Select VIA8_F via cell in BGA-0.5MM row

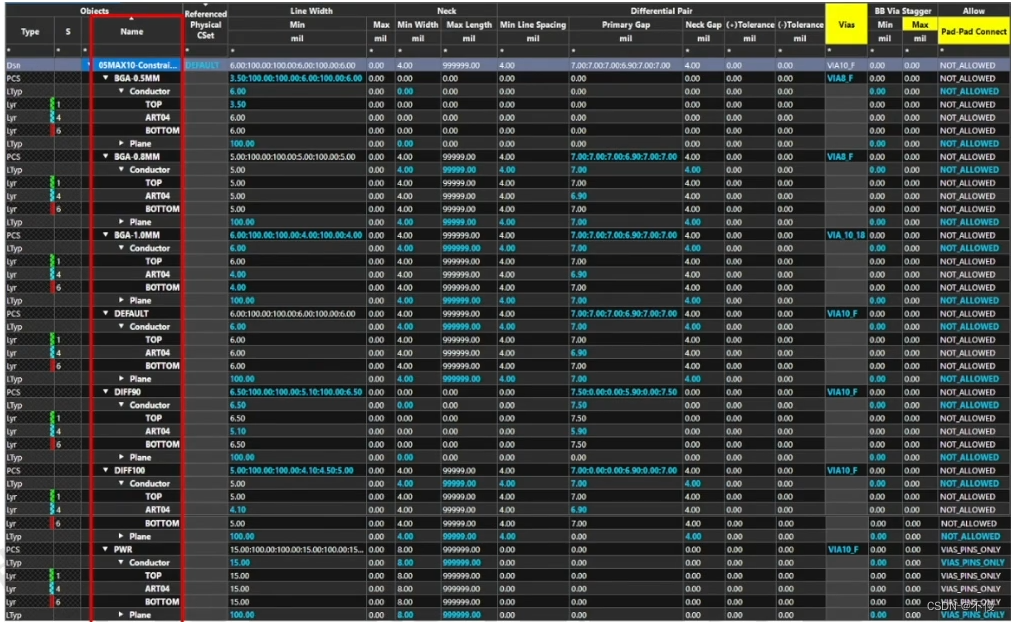point(839,78)
